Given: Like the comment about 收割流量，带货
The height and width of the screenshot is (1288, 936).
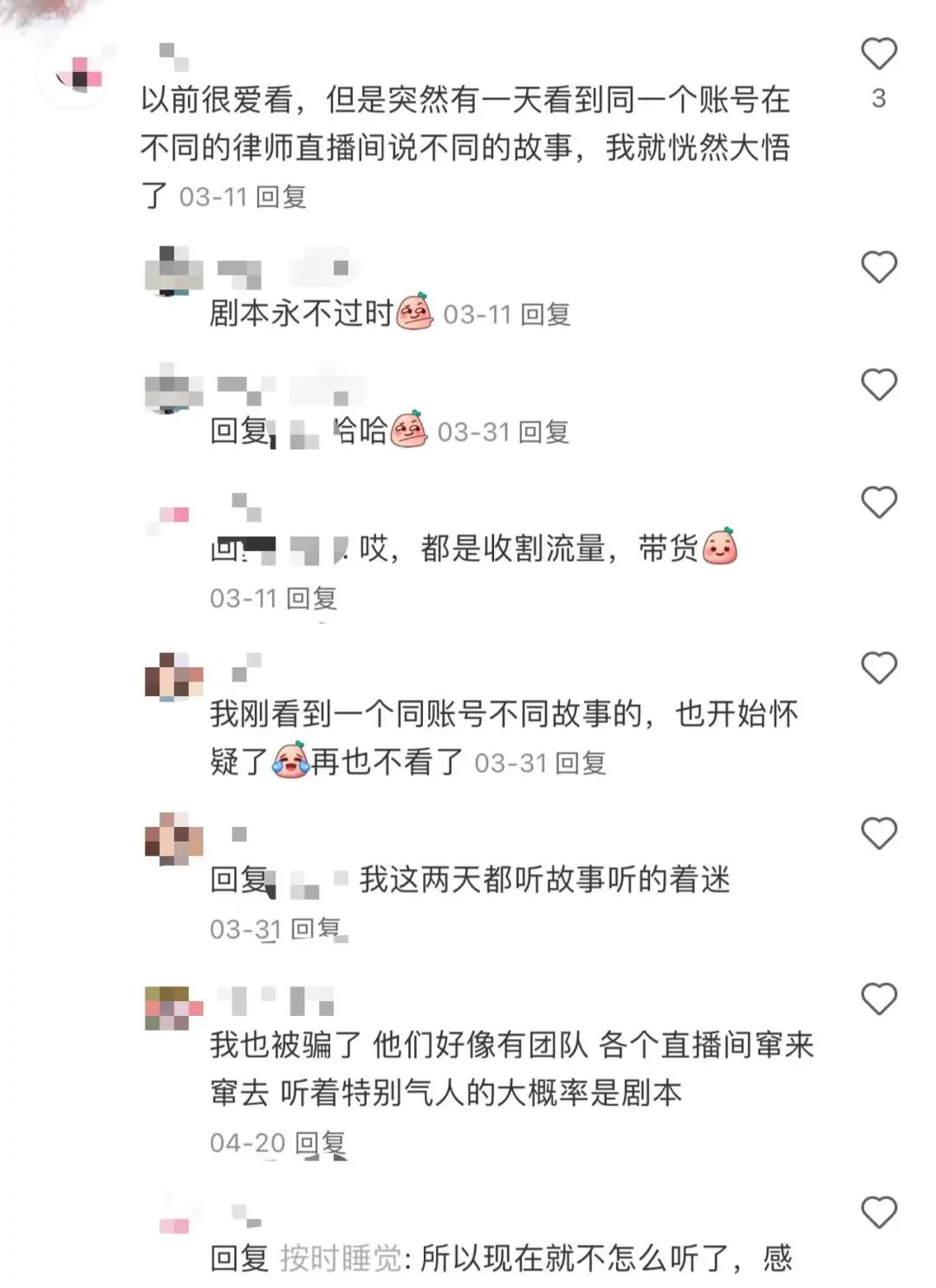Looking at the screenshot, I should [878, 503].
